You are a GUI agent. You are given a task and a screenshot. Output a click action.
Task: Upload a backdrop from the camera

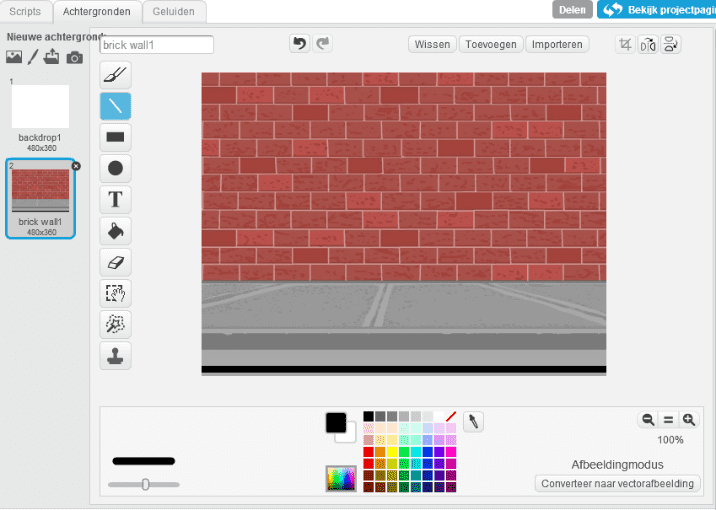(x=75, y=58)
